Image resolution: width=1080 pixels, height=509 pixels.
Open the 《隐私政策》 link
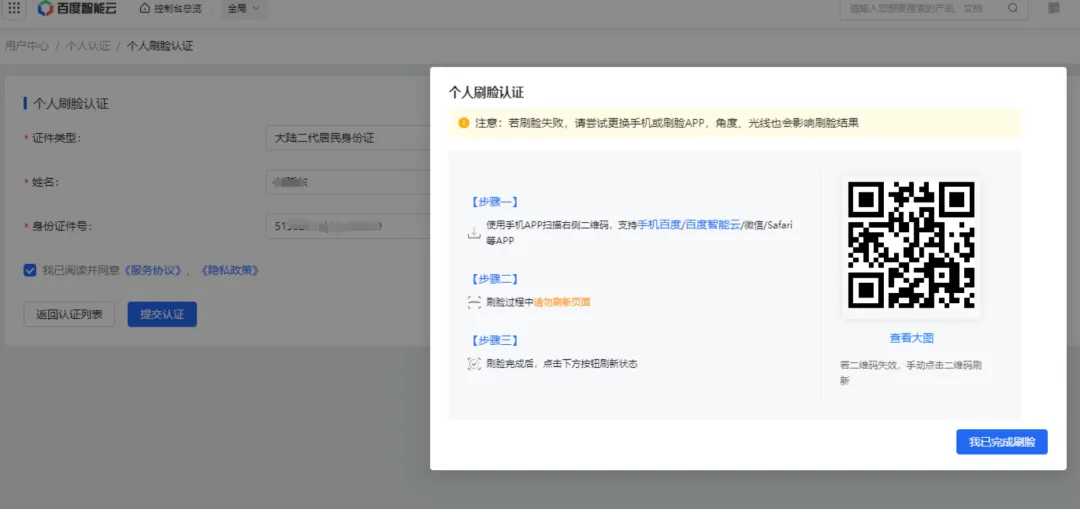coord(230,270)
